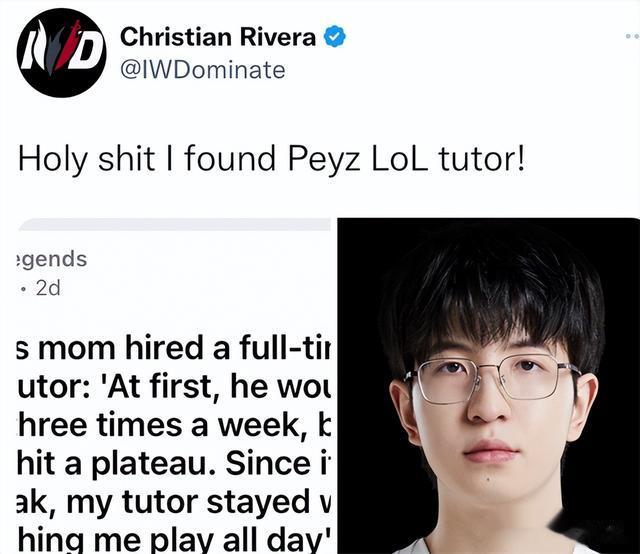The height and width of the screenshot is (554, 640).
Task: Click the white letter D in avatar logo
Action: point(89,51)
